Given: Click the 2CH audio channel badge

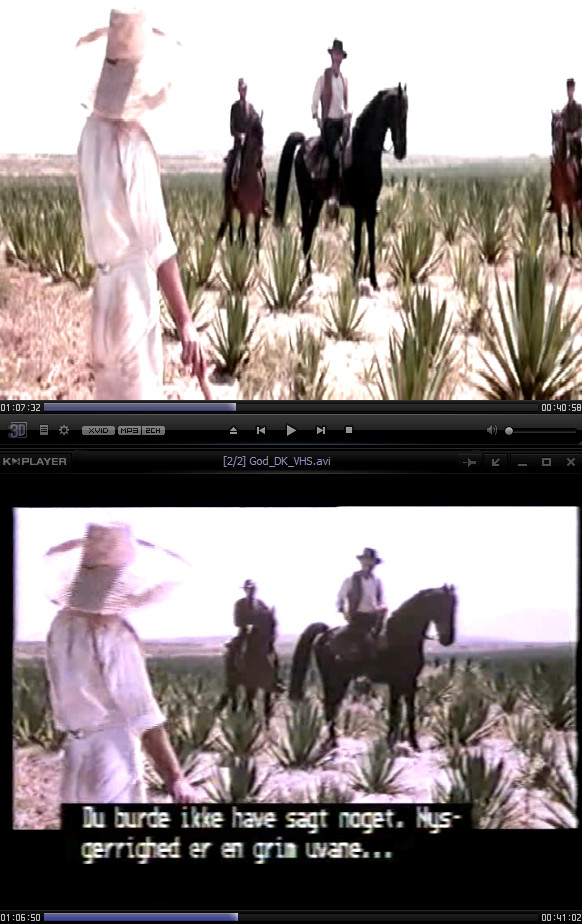Looking at the screenshot, I should 153,430.
